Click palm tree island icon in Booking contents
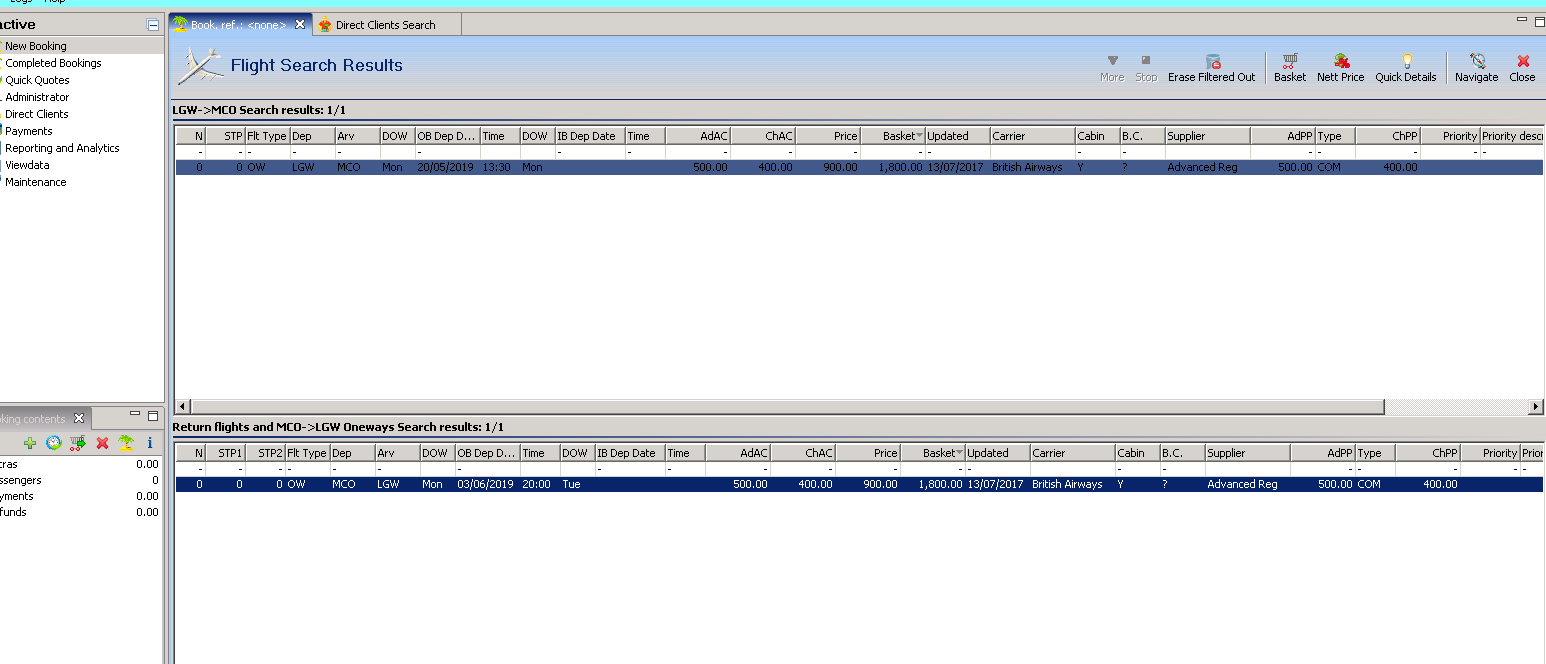1546x664 pixels. coord(126,442)
